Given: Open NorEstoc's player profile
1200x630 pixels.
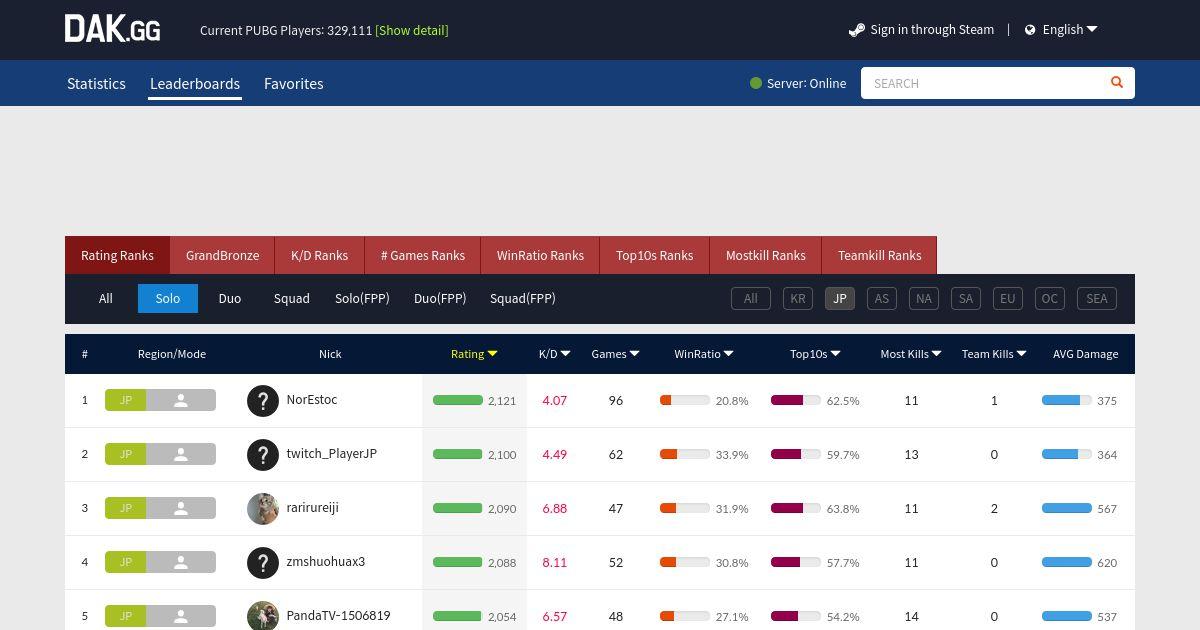Looking at the screenshot, I should click(312, 399).
